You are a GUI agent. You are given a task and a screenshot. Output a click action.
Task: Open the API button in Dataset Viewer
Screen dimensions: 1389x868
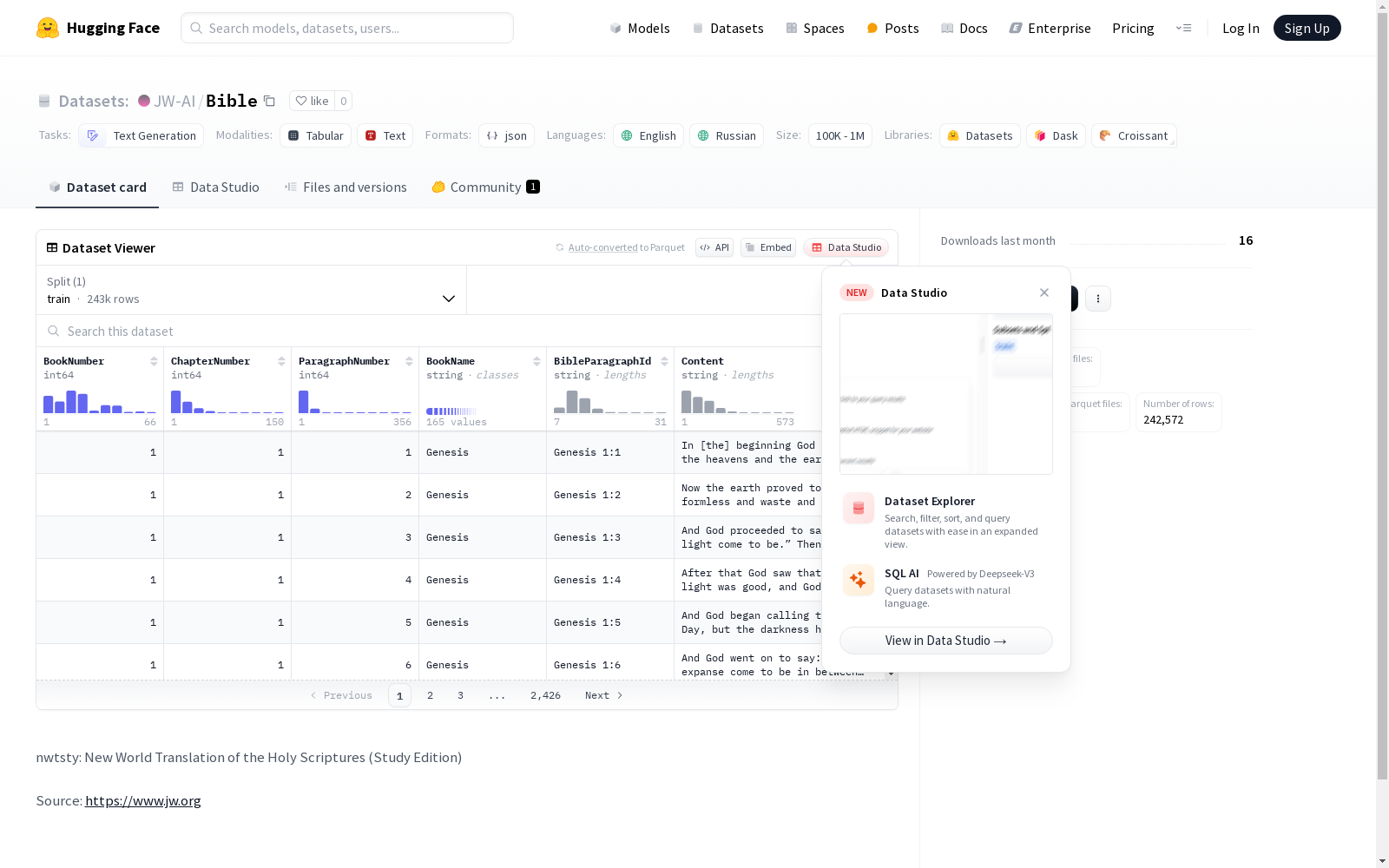(714, 247)
